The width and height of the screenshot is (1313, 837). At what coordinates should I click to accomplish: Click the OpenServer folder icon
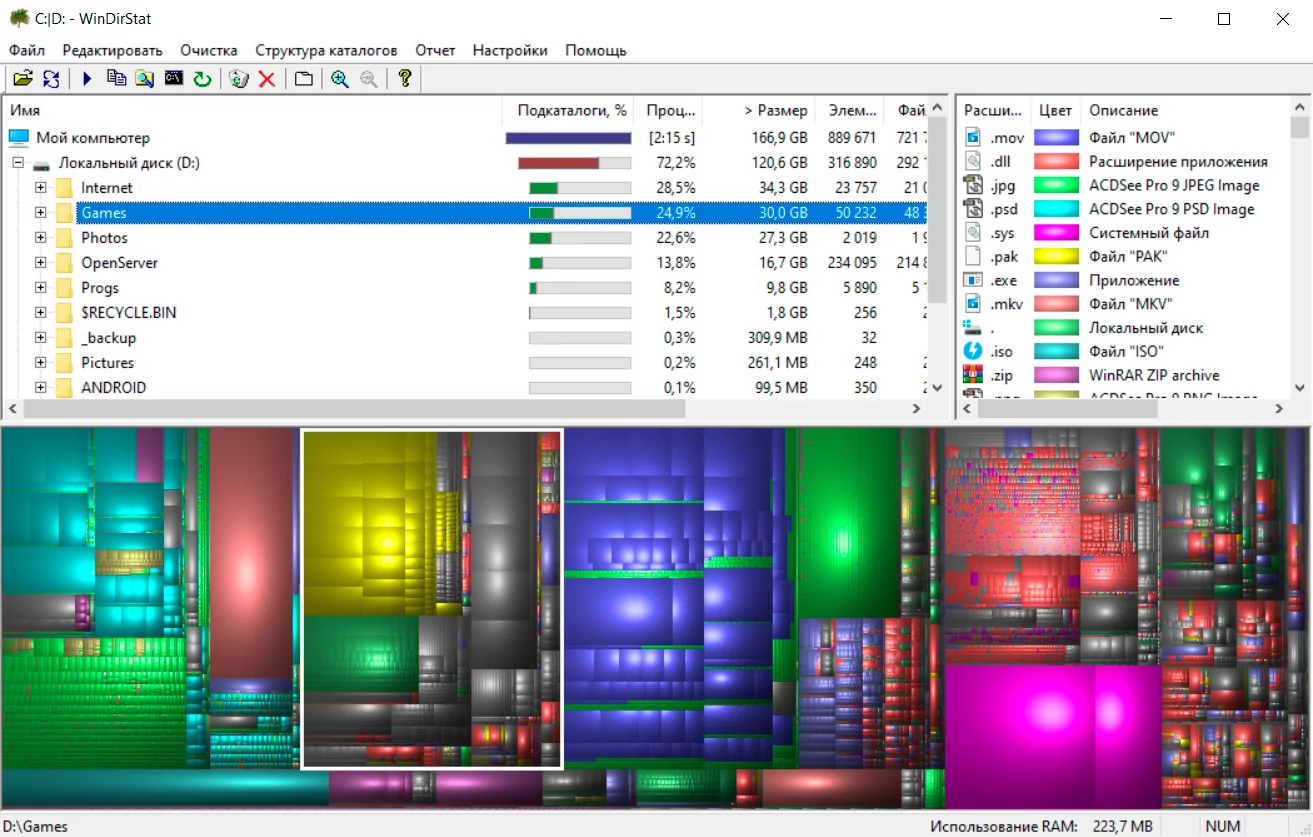[x=64, y=263]
